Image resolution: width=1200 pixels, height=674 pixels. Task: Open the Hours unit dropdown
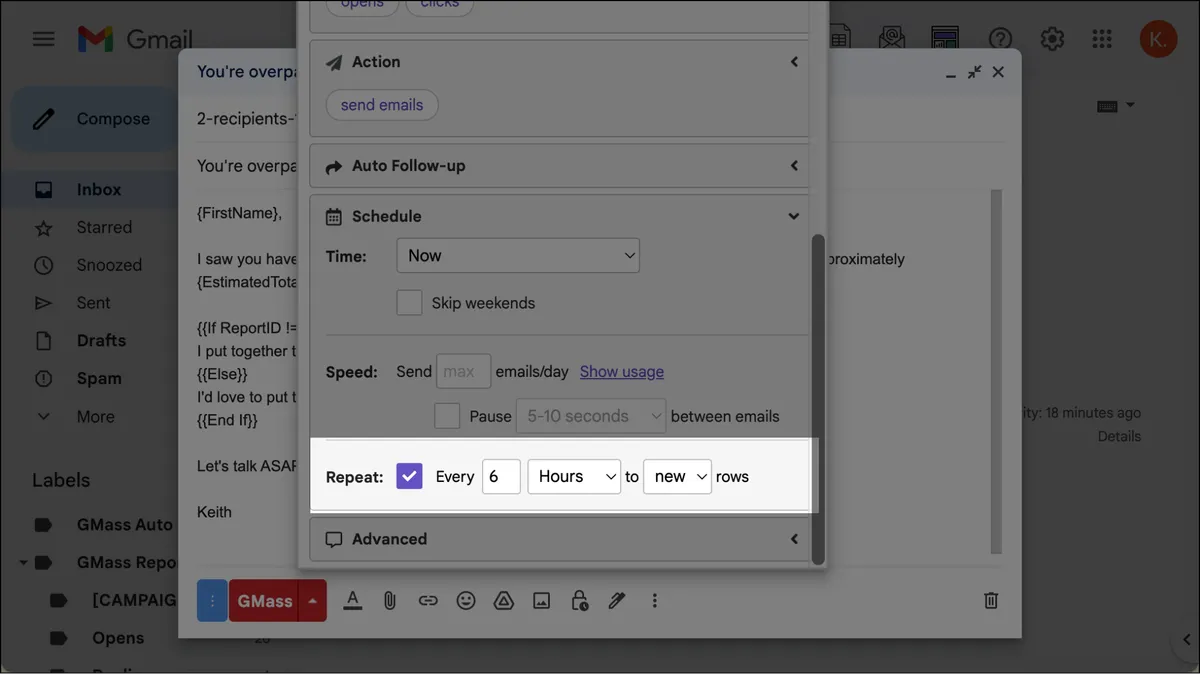click(x=574, y=477)
